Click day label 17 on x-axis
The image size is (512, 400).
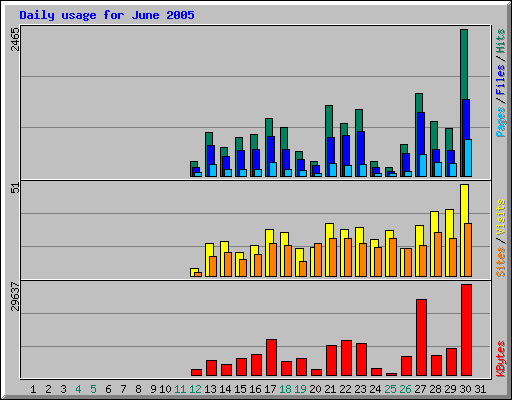tap(270, 389)
